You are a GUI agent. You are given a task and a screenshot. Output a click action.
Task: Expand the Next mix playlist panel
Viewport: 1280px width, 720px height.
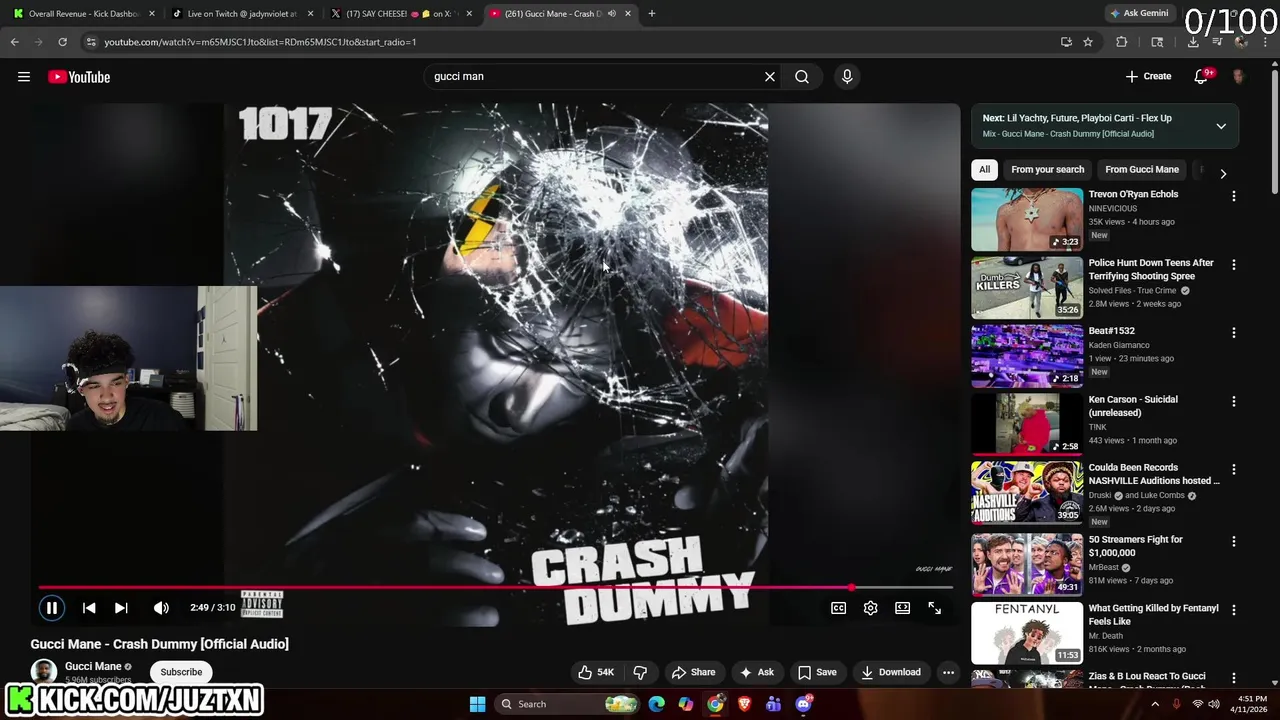pyautogui.click(x=1221, y=126)
